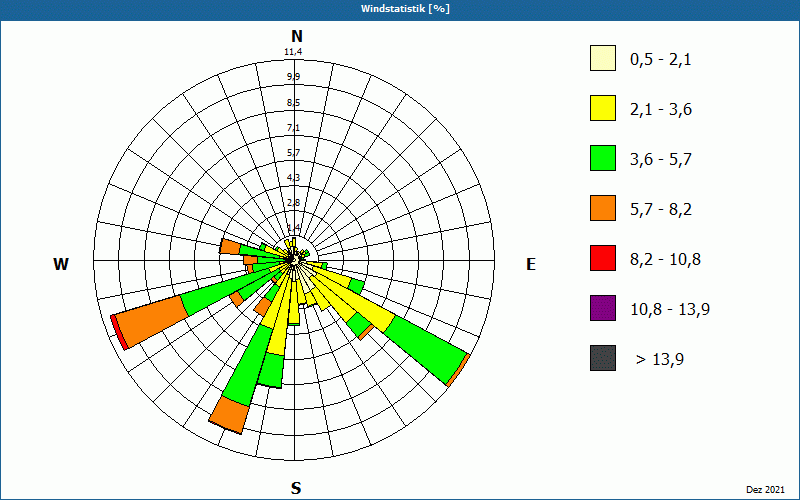This screenshot has width=800, height=500.
Task: Click the red tip of the west-southwest wind bar
Action: click(x=119, y=333)
